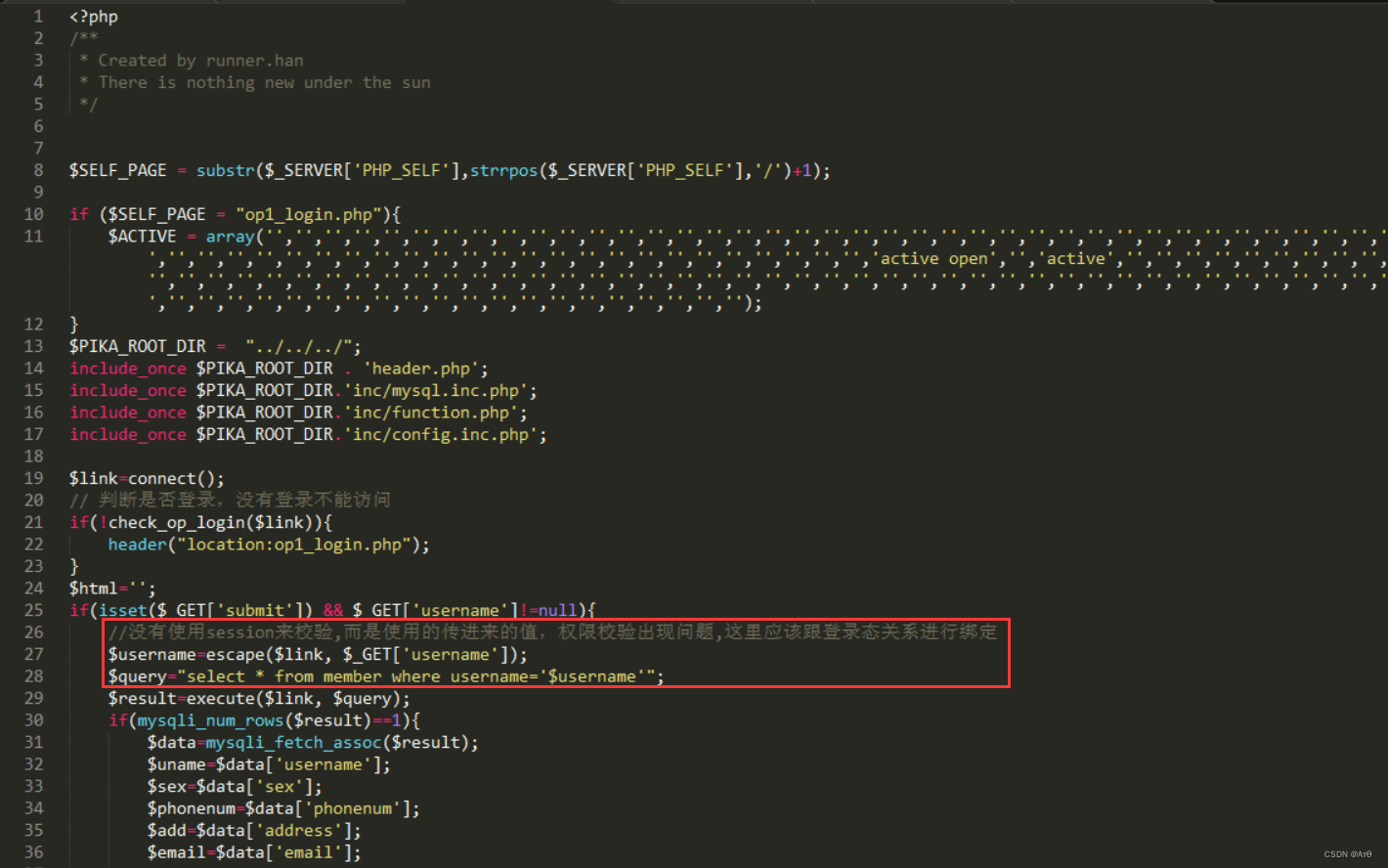
Task: Click the closing brace on line 23
Action: [74, 566]
